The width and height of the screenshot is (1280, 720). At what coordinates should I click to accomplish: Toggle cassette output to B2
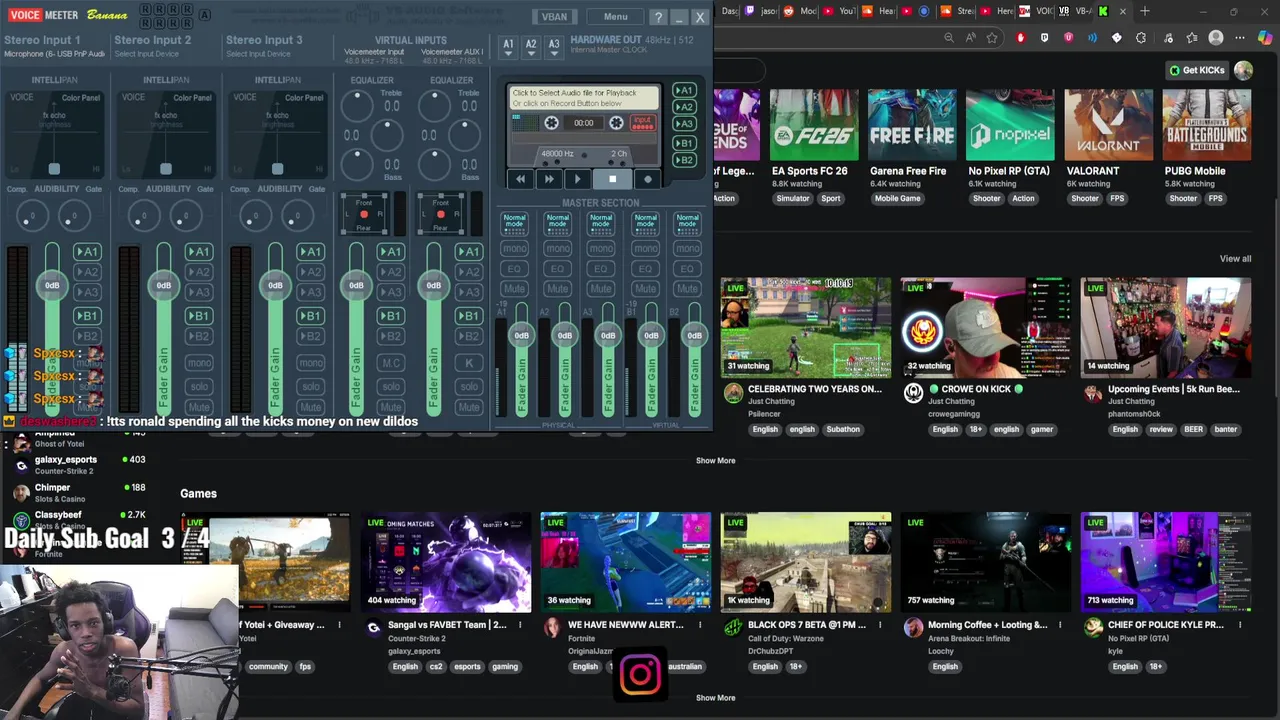click(x=684, y=160)
